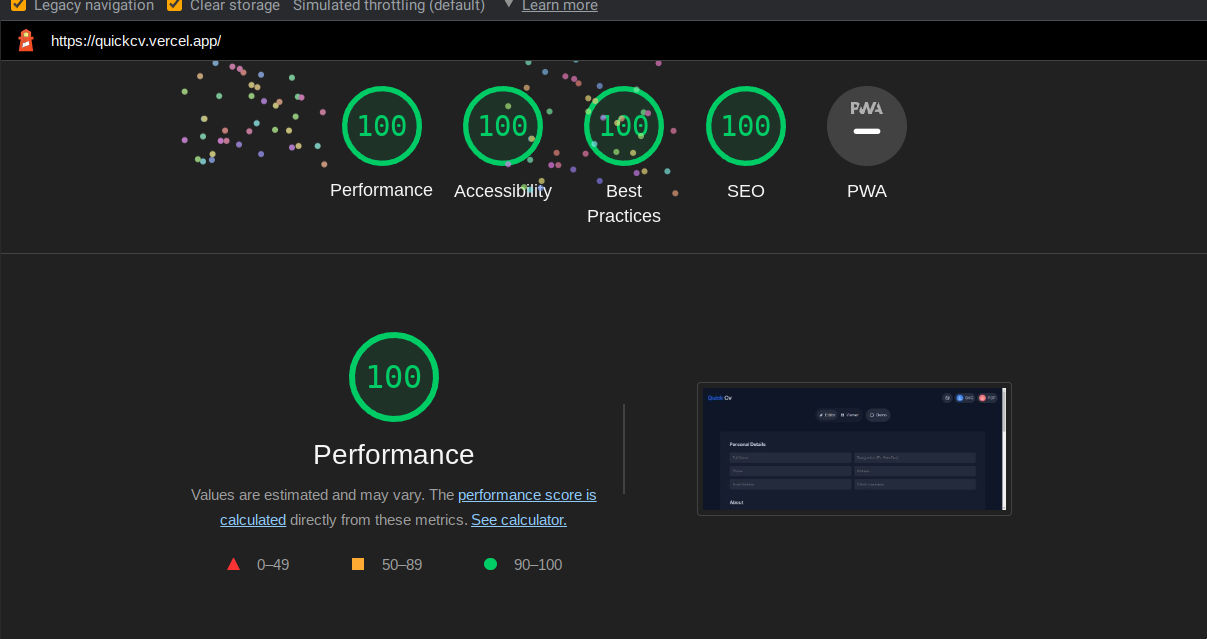
Task: Click the PWA badge icon
Action: 866,126
